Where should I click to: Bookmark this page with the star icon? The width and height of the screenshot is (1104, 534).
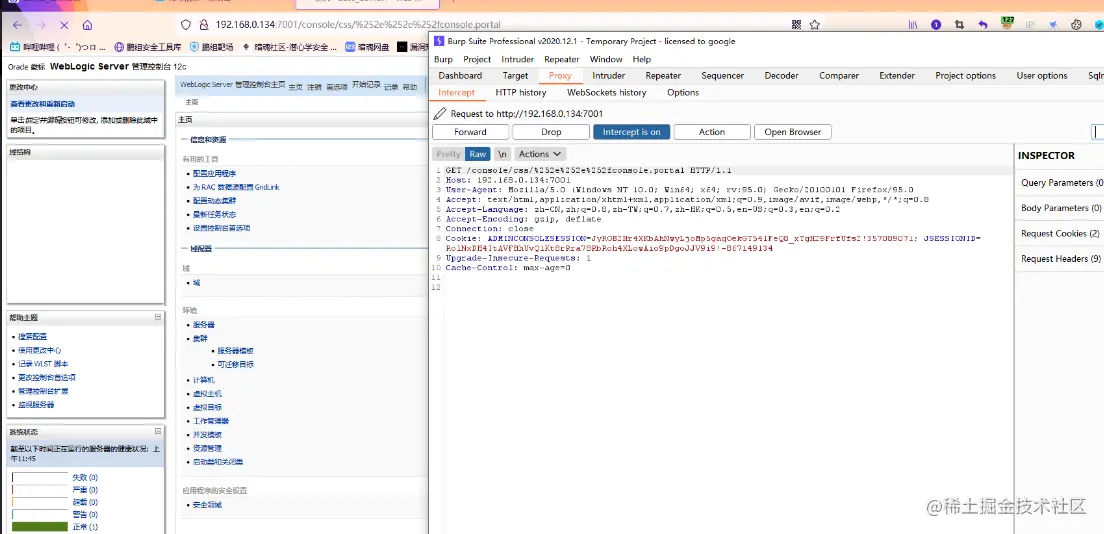pyautogui.click(x=815, y=25)
